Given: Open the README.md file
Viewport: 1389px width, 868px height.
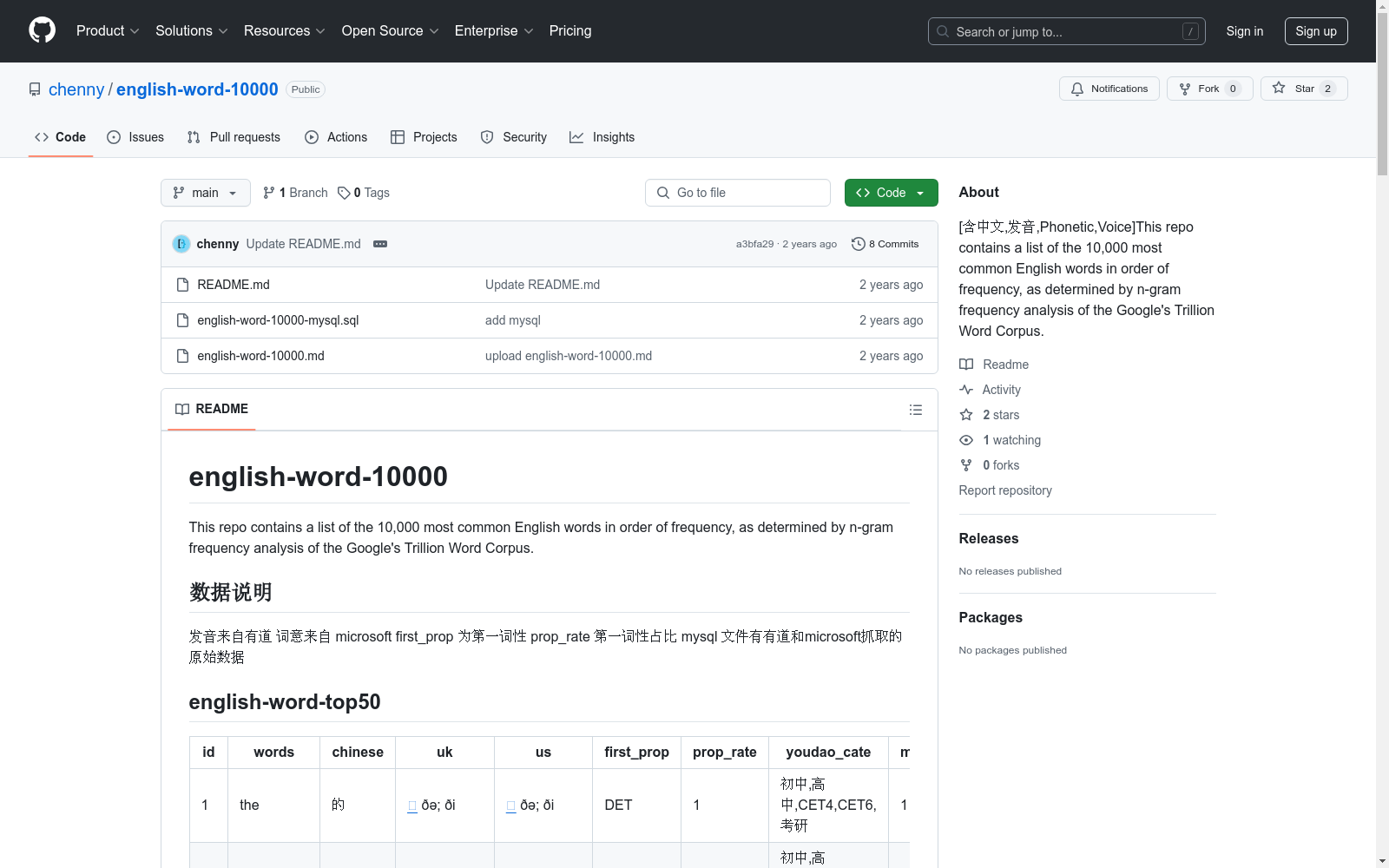Looking at the screenshot, I should tap(234, 285).
